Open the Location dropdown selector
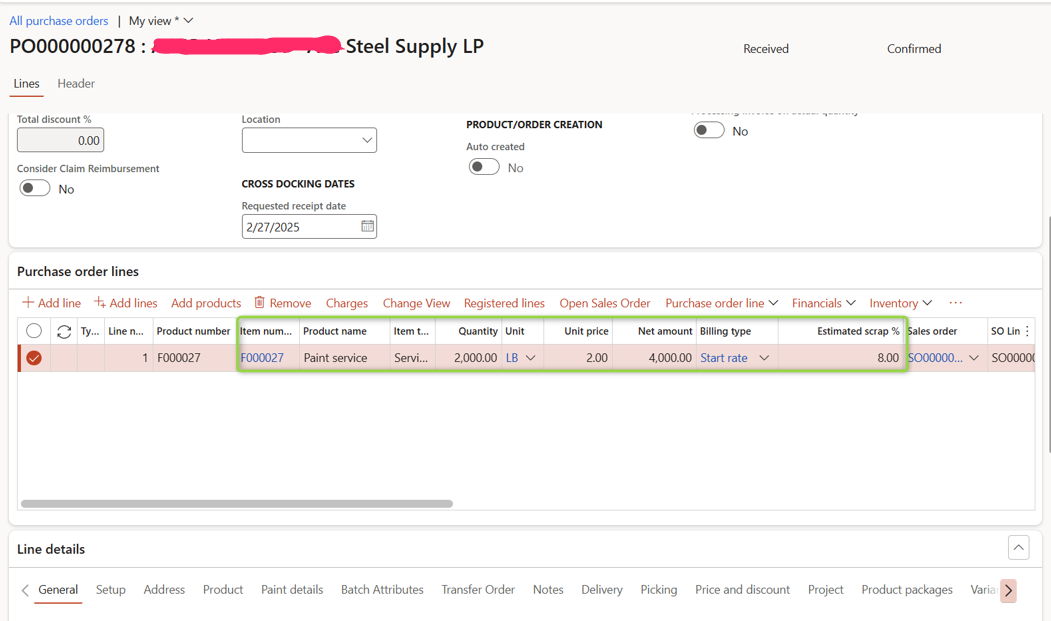The image size is (1051, 621). 366,140
